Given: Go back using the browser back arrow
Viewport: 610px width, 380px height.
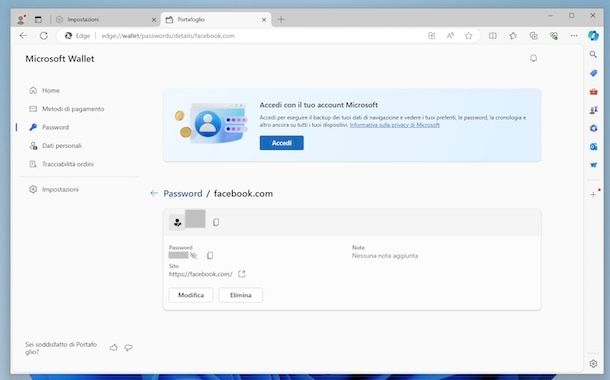Looking at the screenshot, I should pos(23,36).
